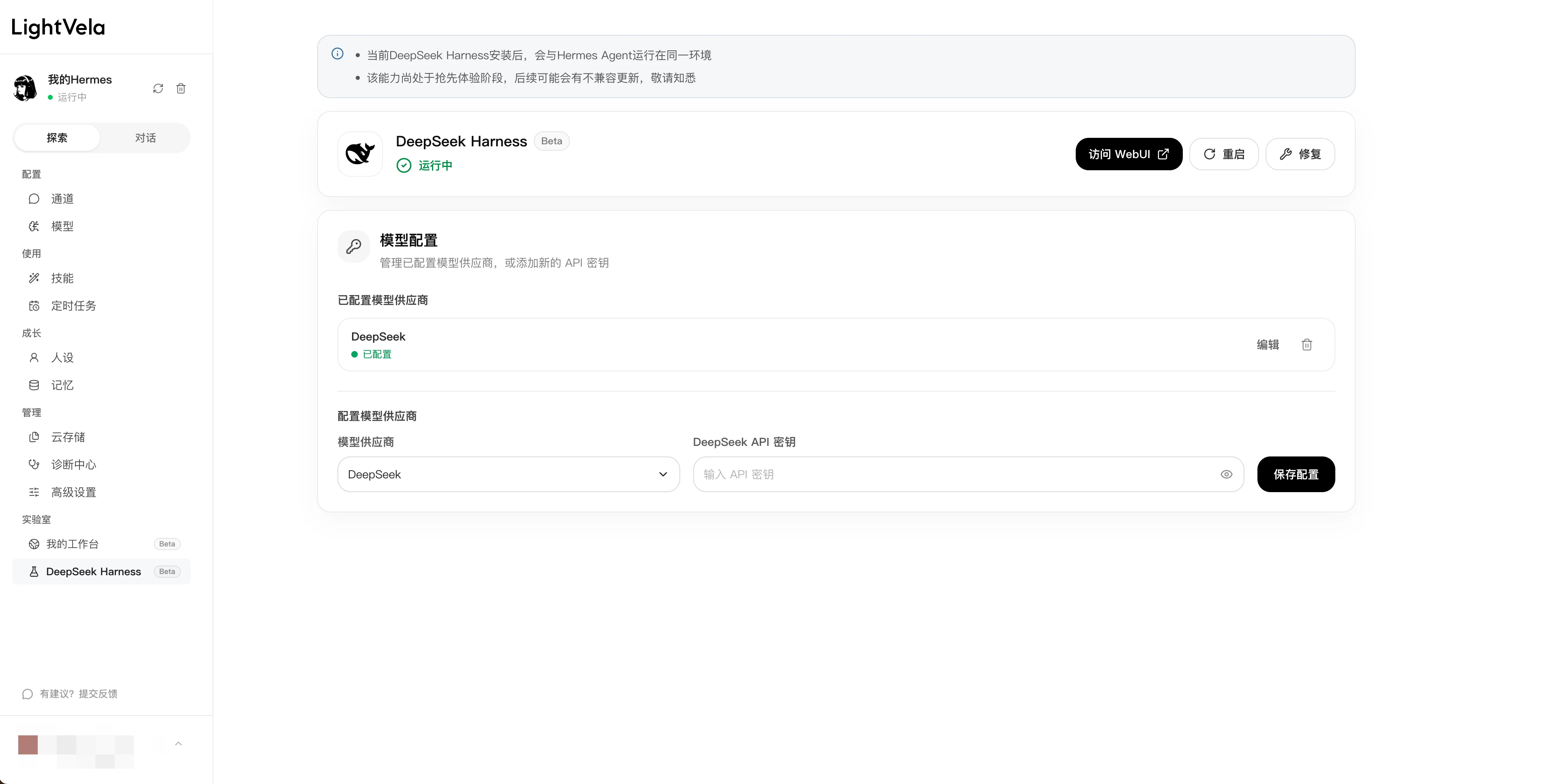Image resolution: width=1543 pixels, height=784 pixels.
Task: Click the Beta badge next to 我的工作台
Action: tap(167, 544)
